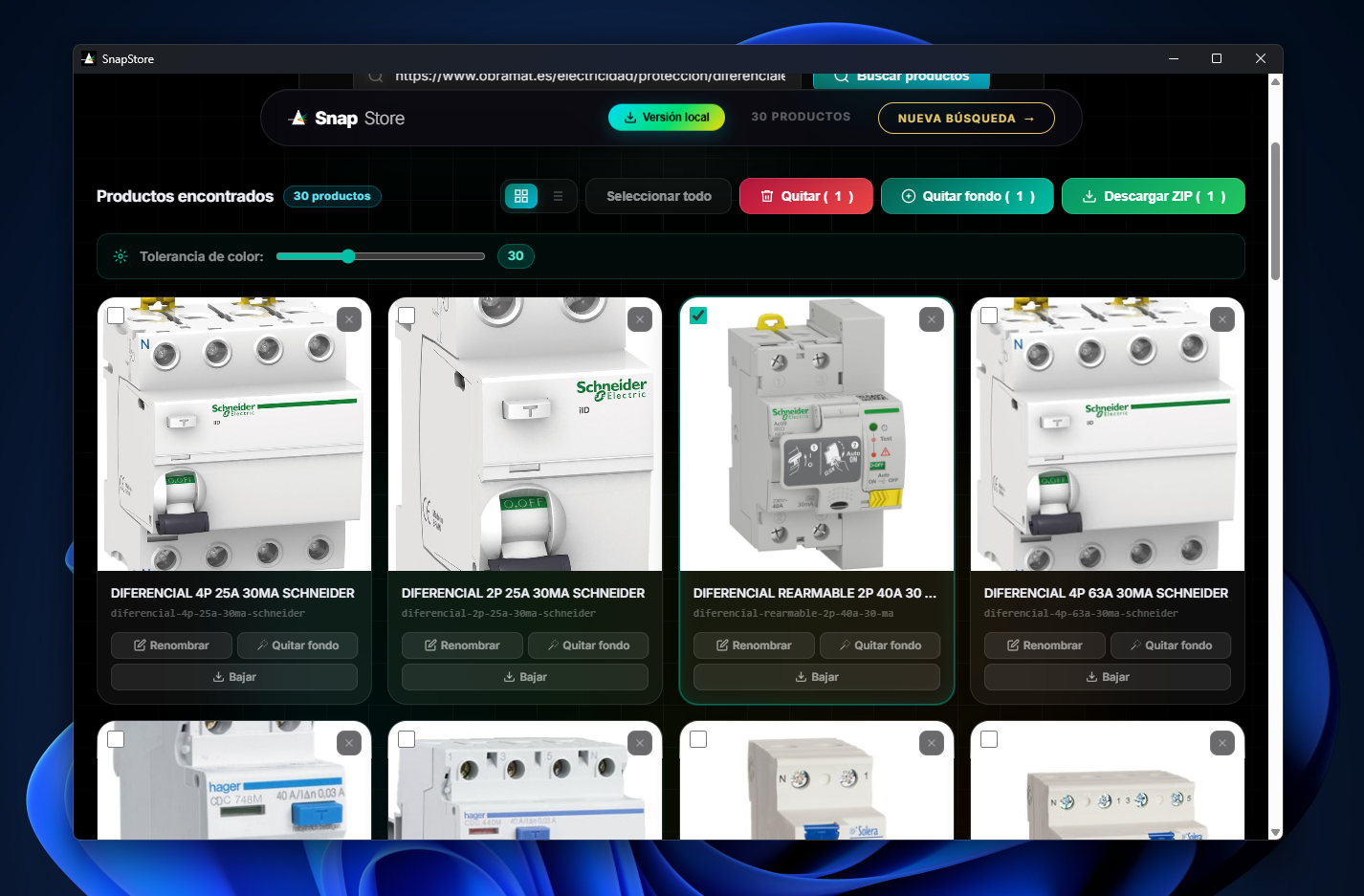Open the DIFERENCIAL REARMABLE 2P 40A image
The width and height of the screenshot is (1364, 896).
[817, 434]
